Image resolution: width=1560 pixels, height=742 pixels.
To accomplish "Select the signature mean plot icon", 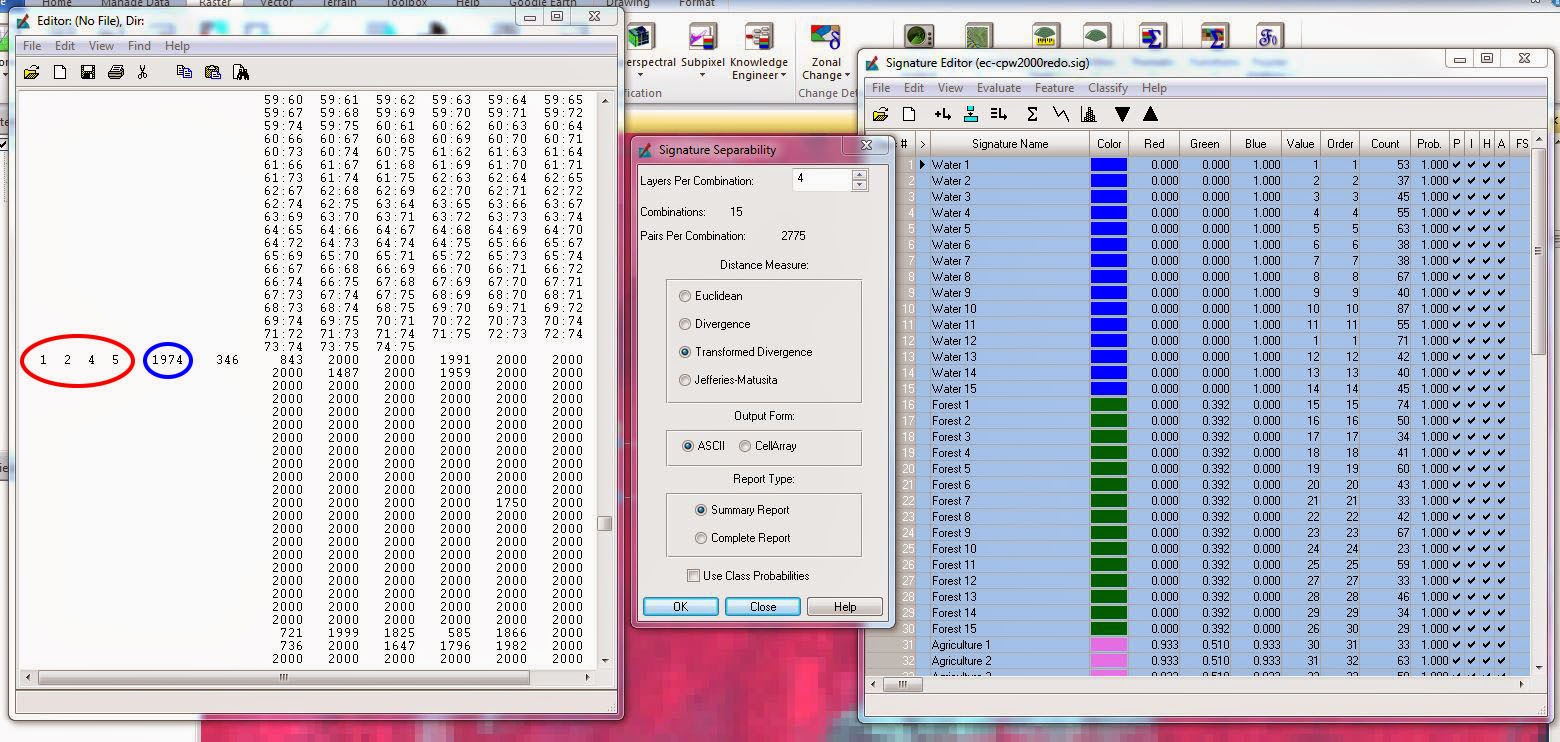I will tap(1060, 114).
